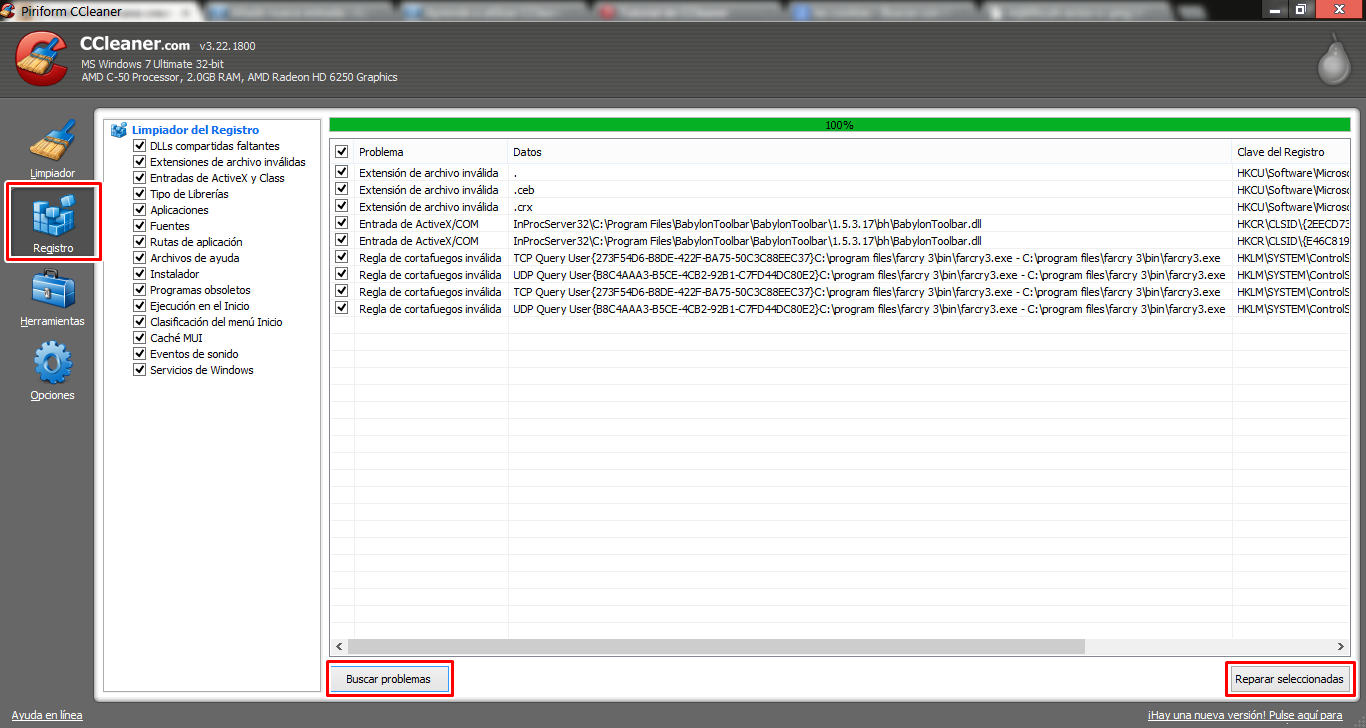Click Datos column header
This screenshot has height=728, width=1366.
870,152
